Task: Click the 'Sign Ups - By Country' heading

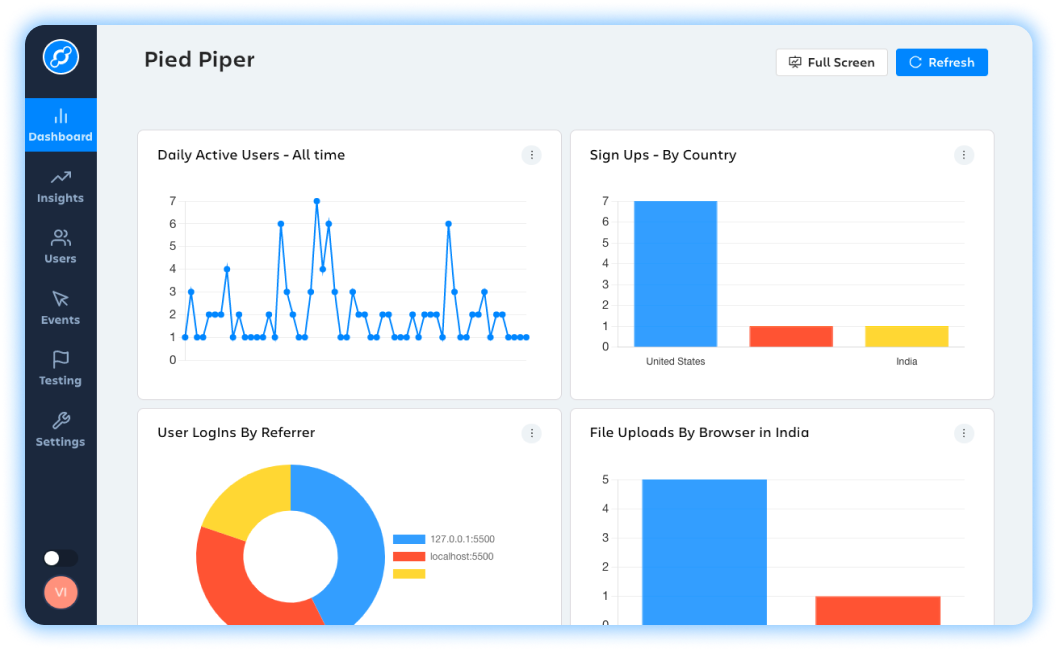Action: [x=663, y=155]
